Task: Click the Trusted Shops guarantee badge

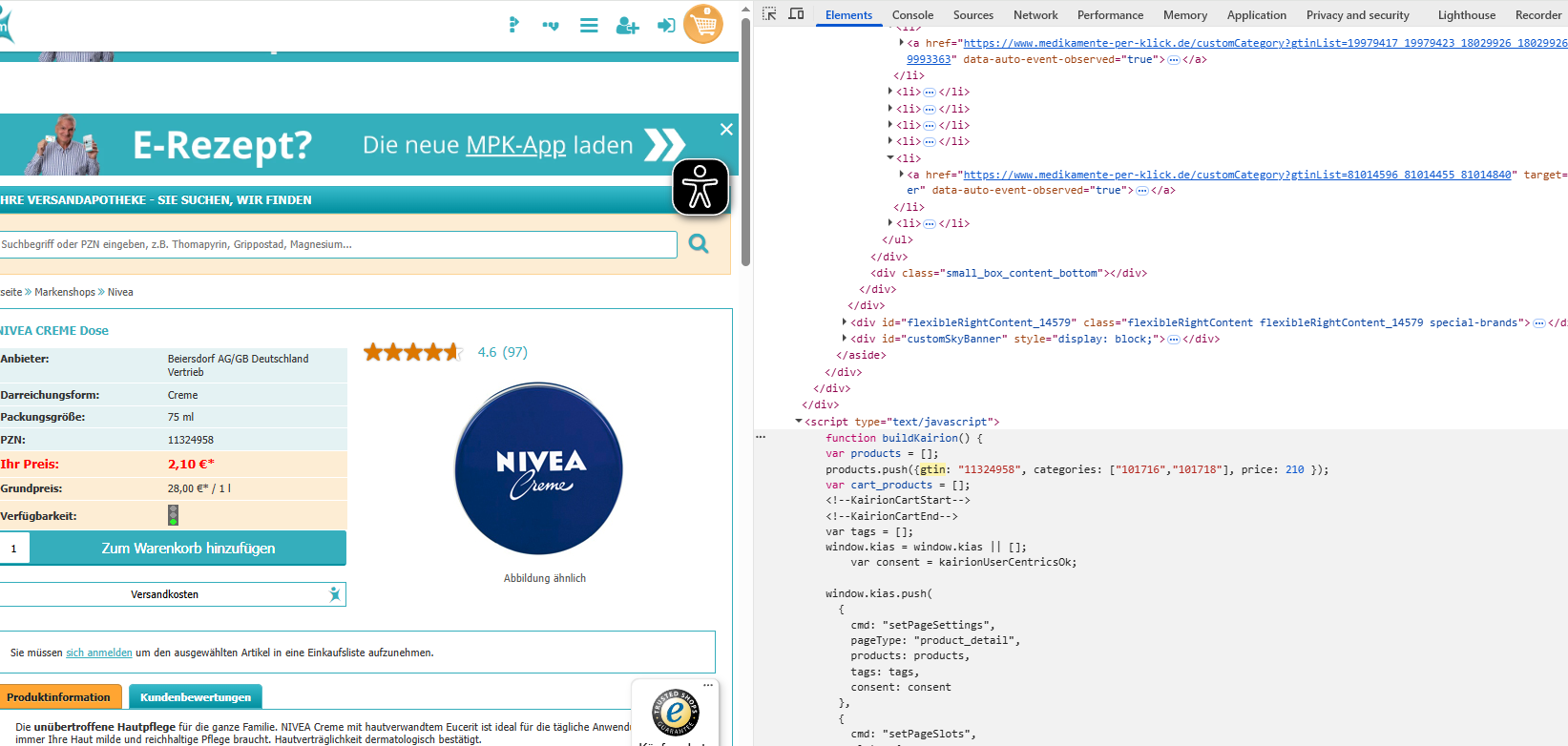Action: coord(676,713)
